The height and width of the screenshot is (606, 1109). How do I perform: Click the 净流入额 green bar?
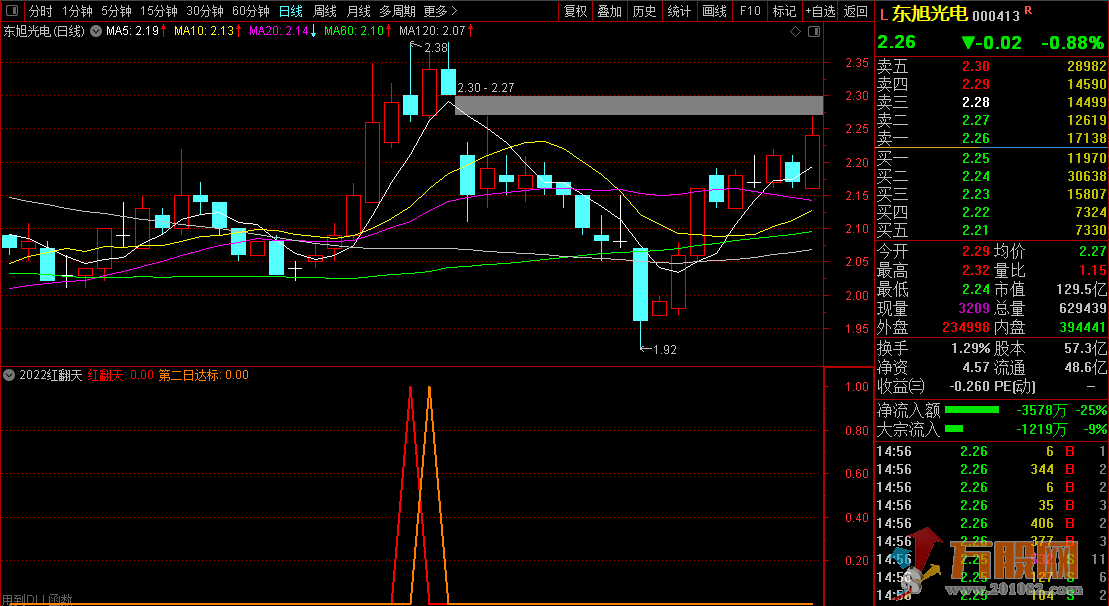point(972,410)
